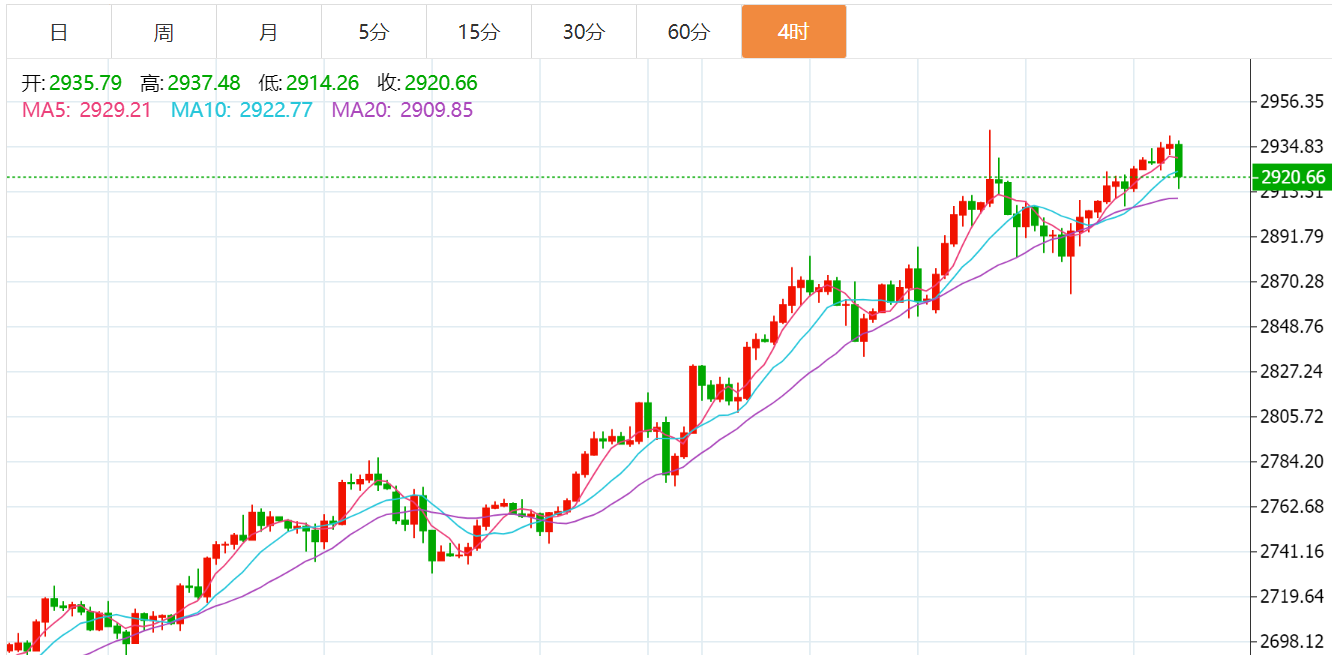The image size is (1332, 655).
Task: Click the 2762.68 price axis label
Action: coord(1293,507)
